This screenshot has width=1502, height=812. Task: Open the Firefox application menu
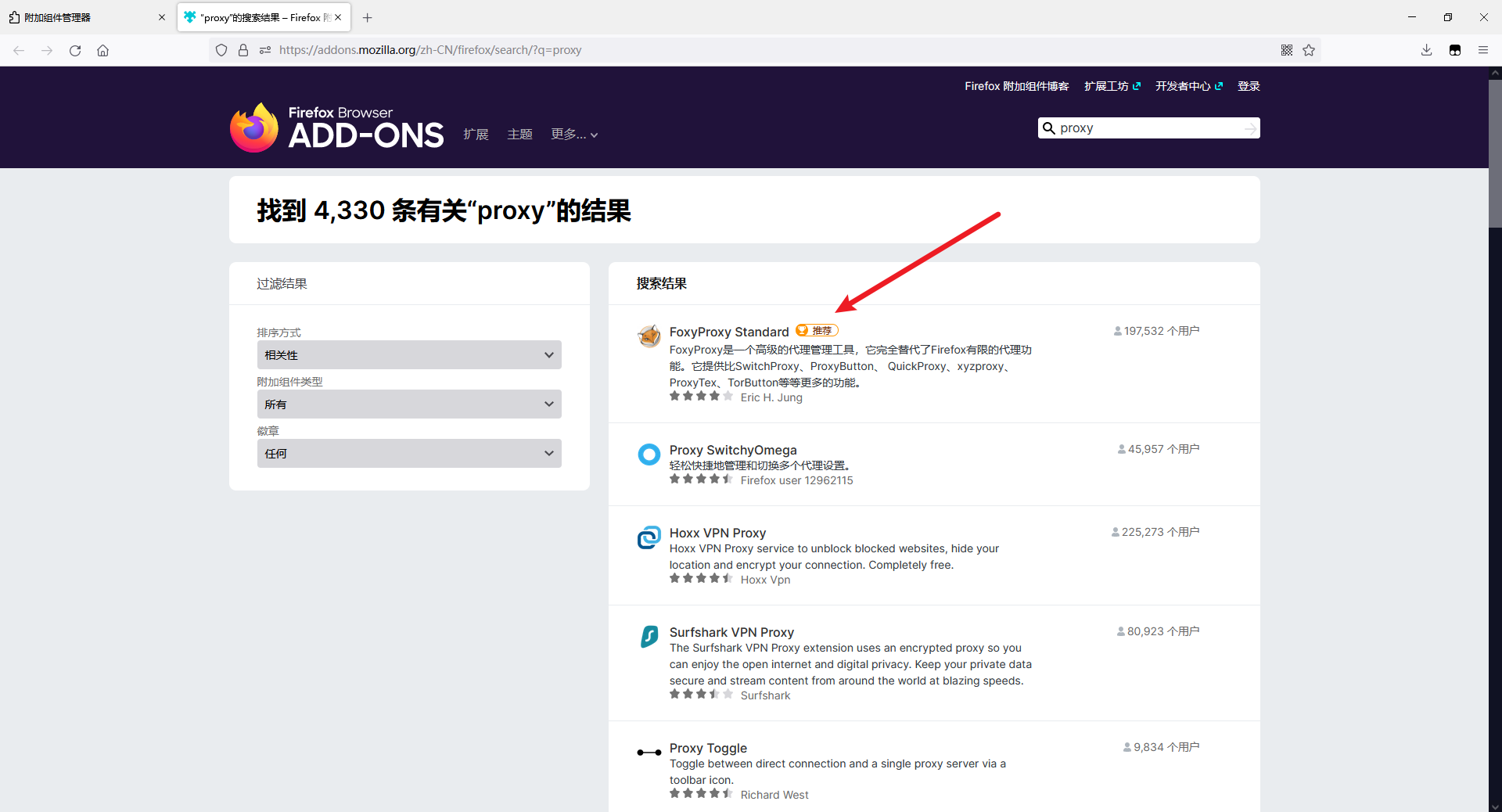pyautogui.click(x=1483, y=50)
